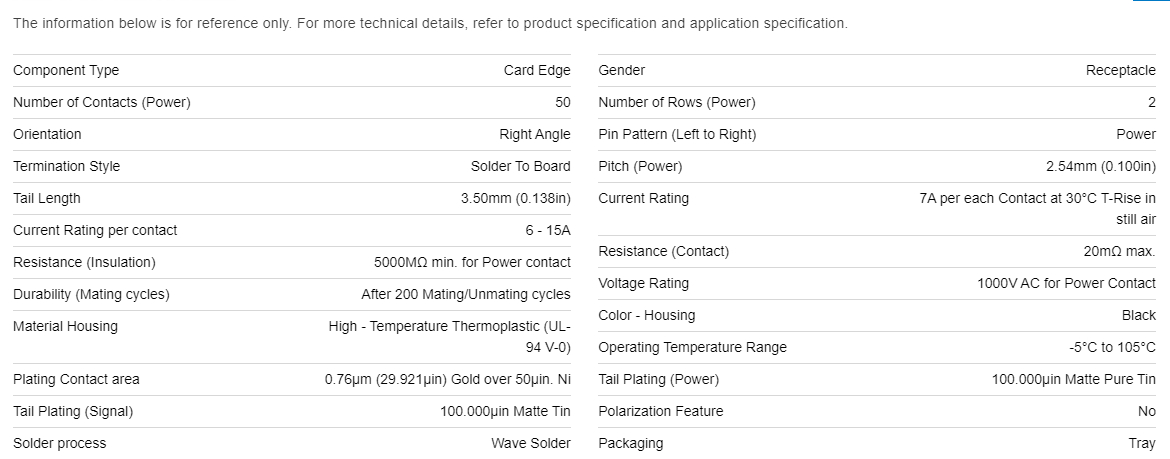Click the 'Resistance (Insulation)' label
Screen dimensions: 1170x459
click(x=84, y=262)
